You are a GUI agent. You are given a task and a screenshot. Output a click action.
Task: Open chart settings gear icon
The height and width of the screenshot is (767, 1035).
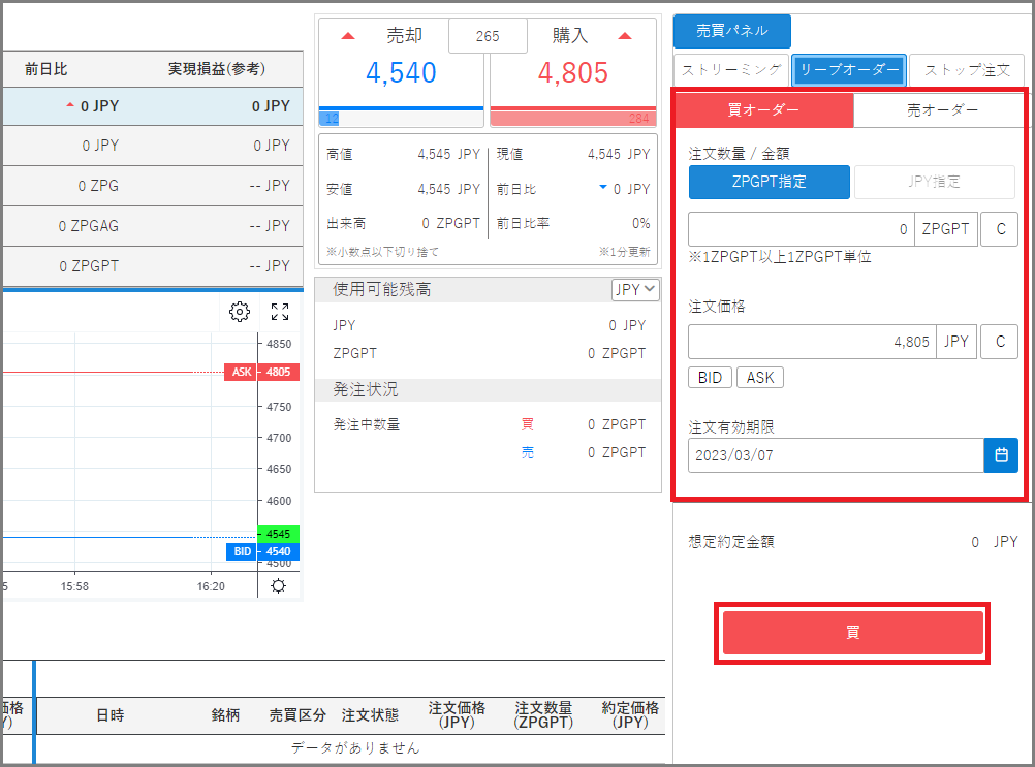pyautogui.click(x=239, y=312)
